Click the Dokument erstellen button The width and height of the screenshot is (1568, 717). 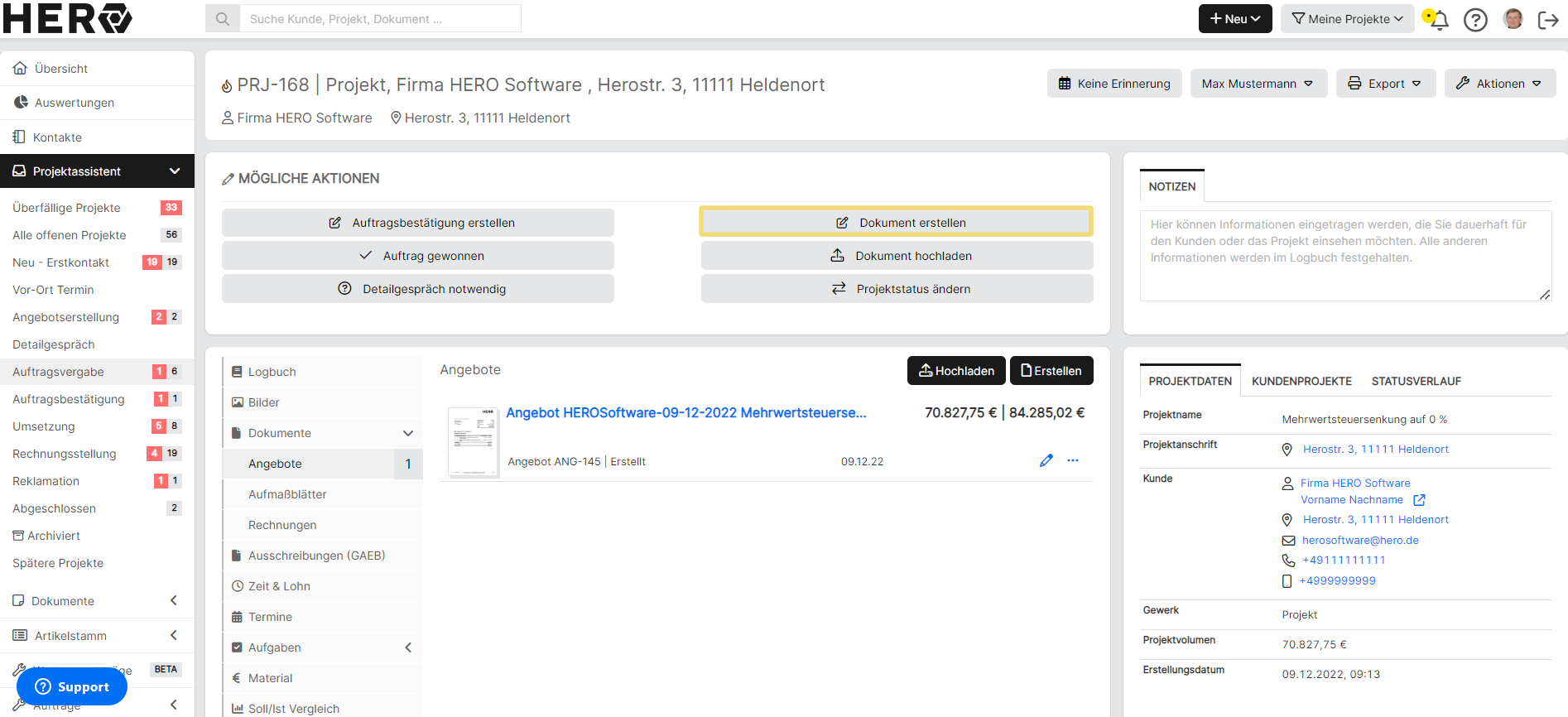click(x=897, y=223)
